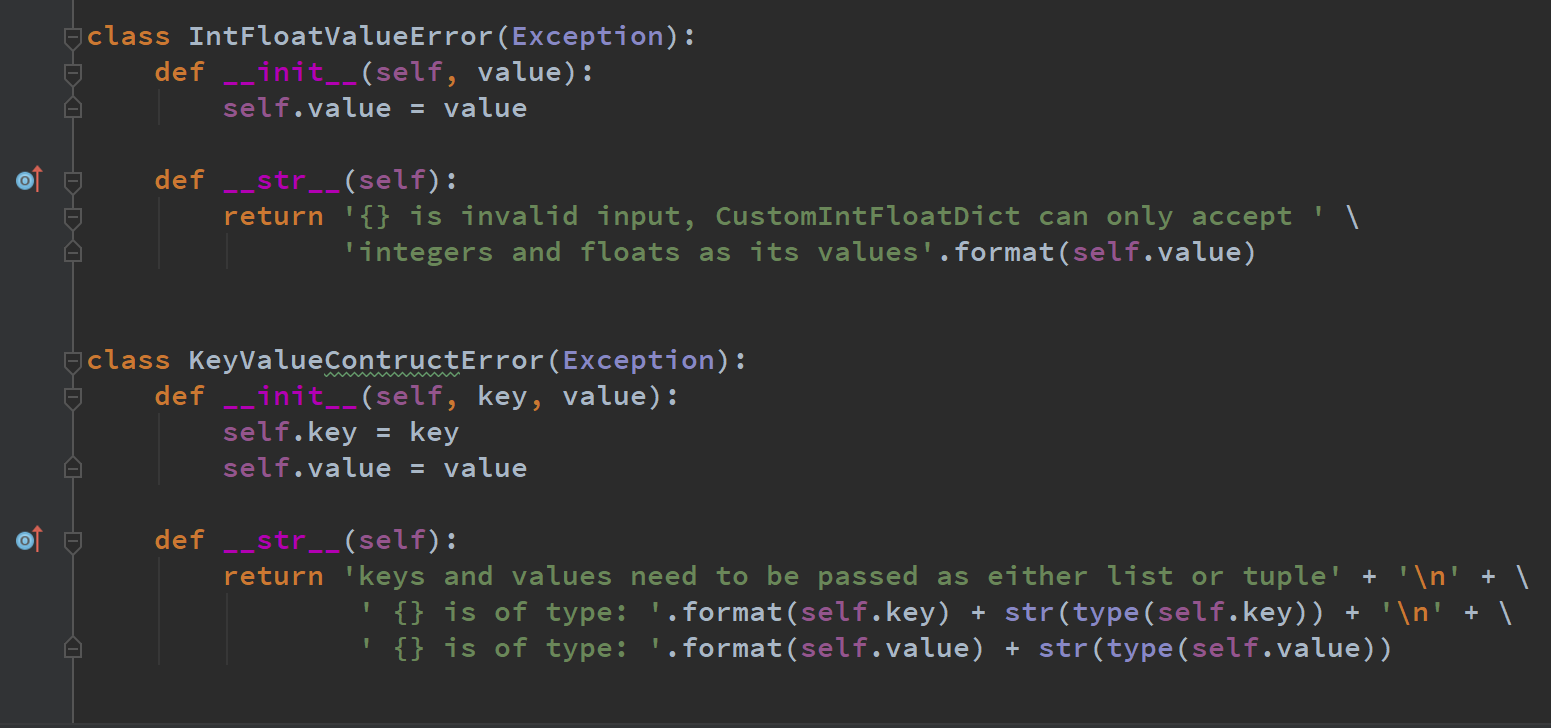Click override icon beside IntFloatValueError's __str__ method

click(29, 181)
